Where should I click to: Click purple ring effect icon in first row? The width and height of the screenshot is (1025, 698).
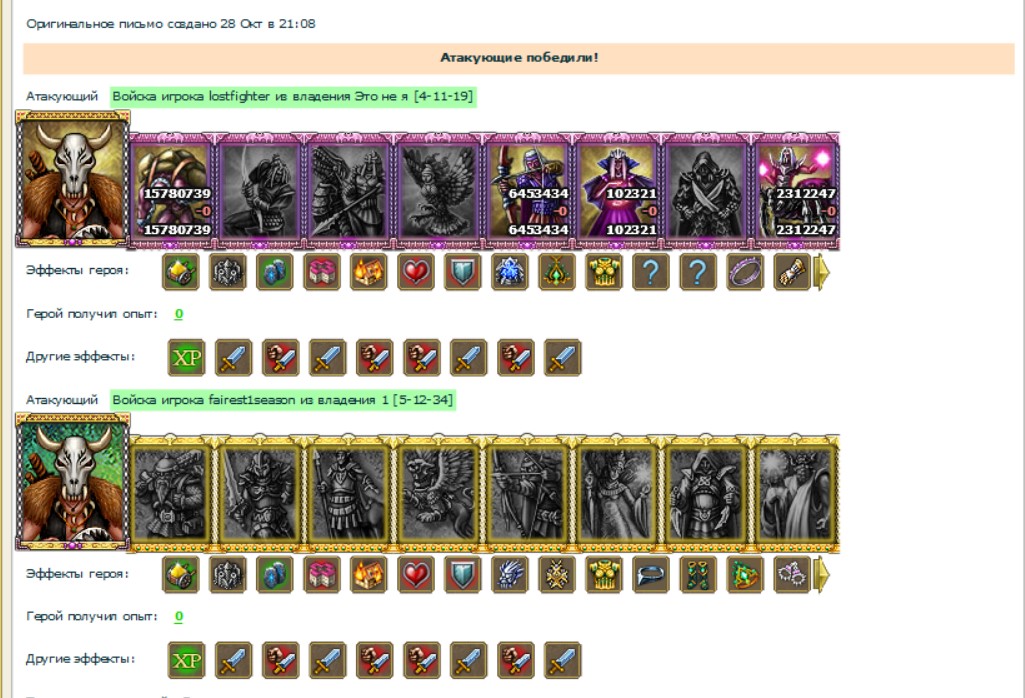[x=745, y=271]
